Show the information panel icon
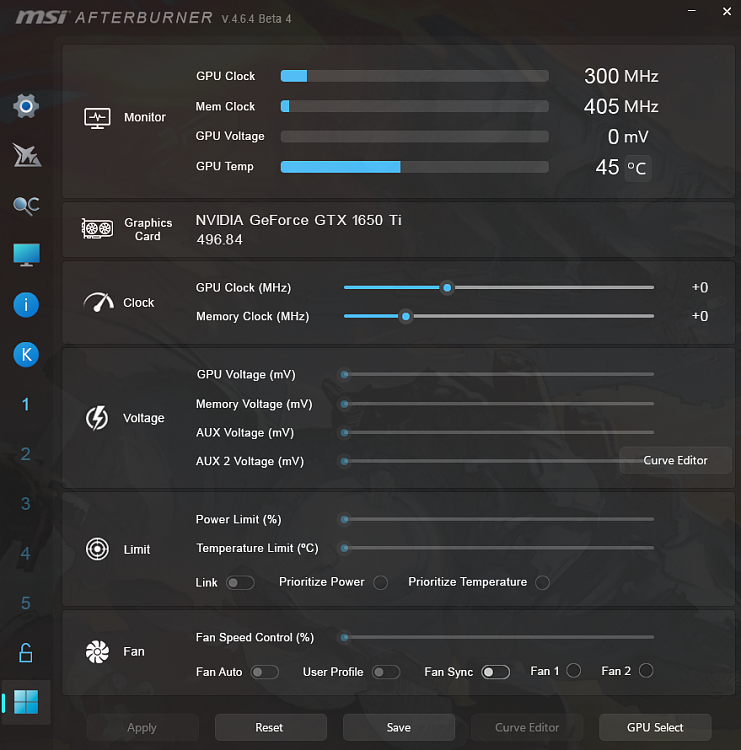Image resolution: width=741 pixels, height=750 pixels. tap(26, 305)
